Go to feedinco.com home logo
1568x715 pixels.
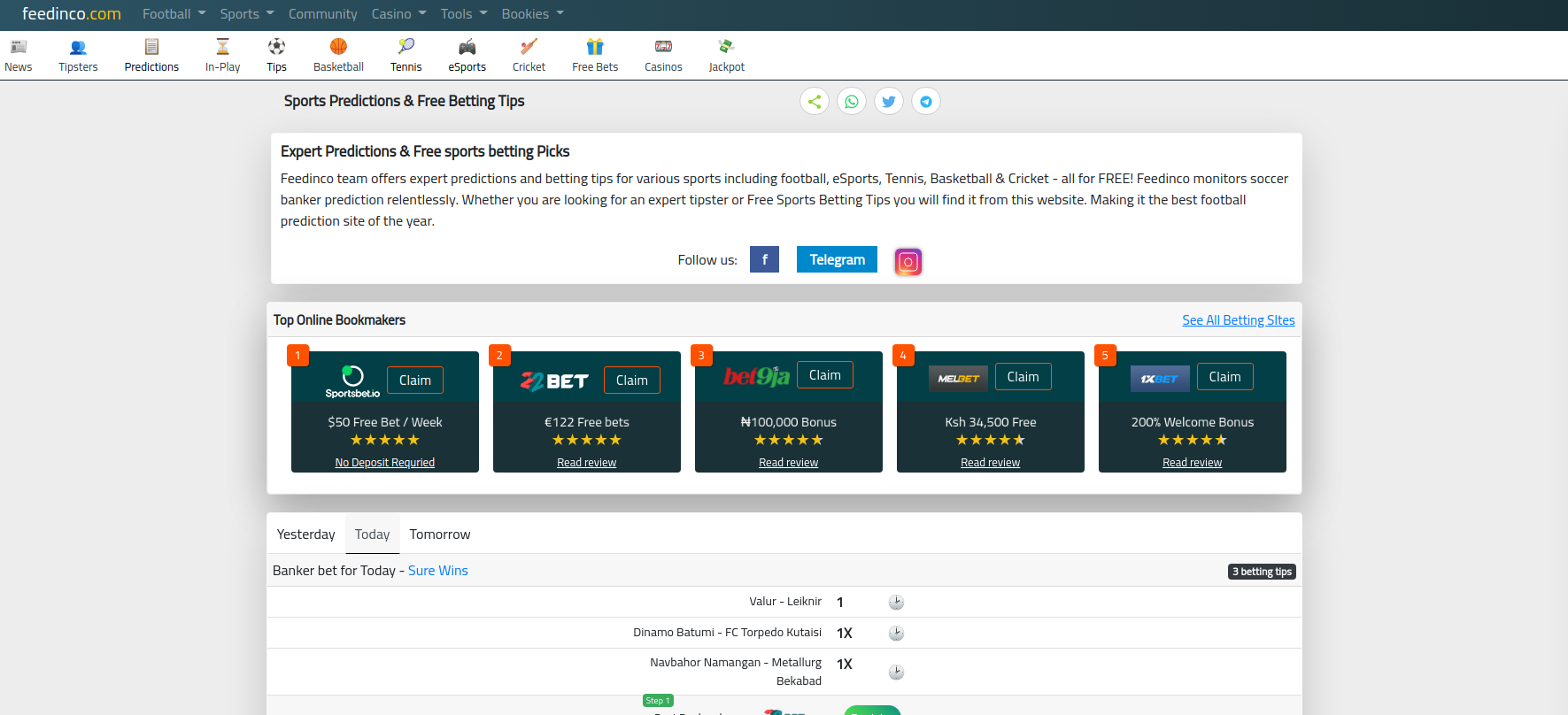(72, 14)
